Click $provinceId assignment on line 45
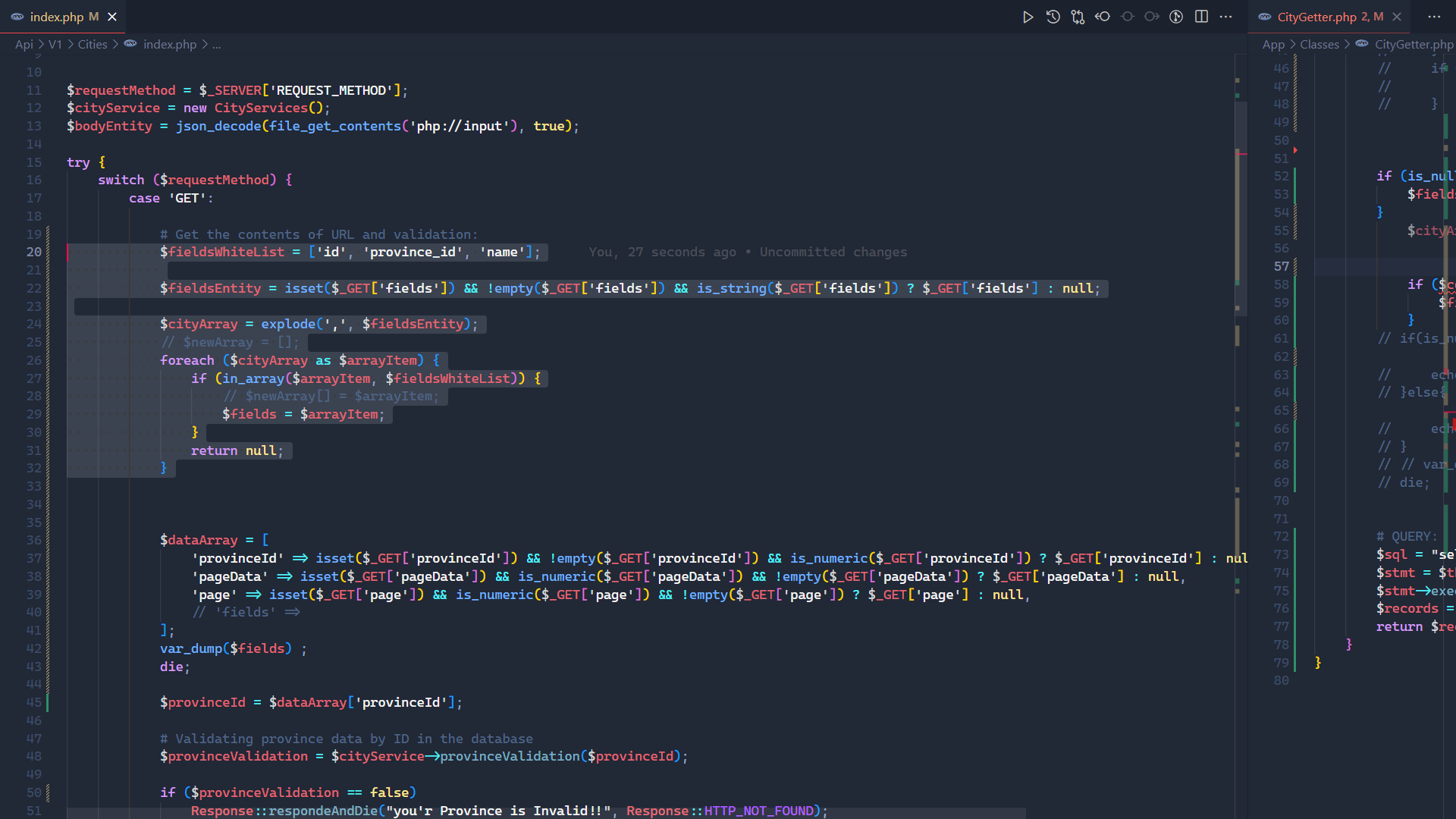 point(202,703)
